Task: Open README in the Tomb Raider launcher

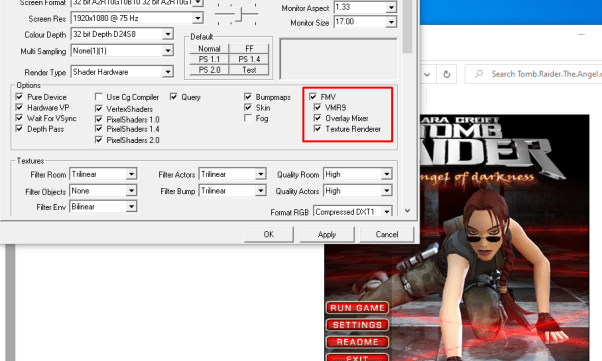Action: [357, 342]
